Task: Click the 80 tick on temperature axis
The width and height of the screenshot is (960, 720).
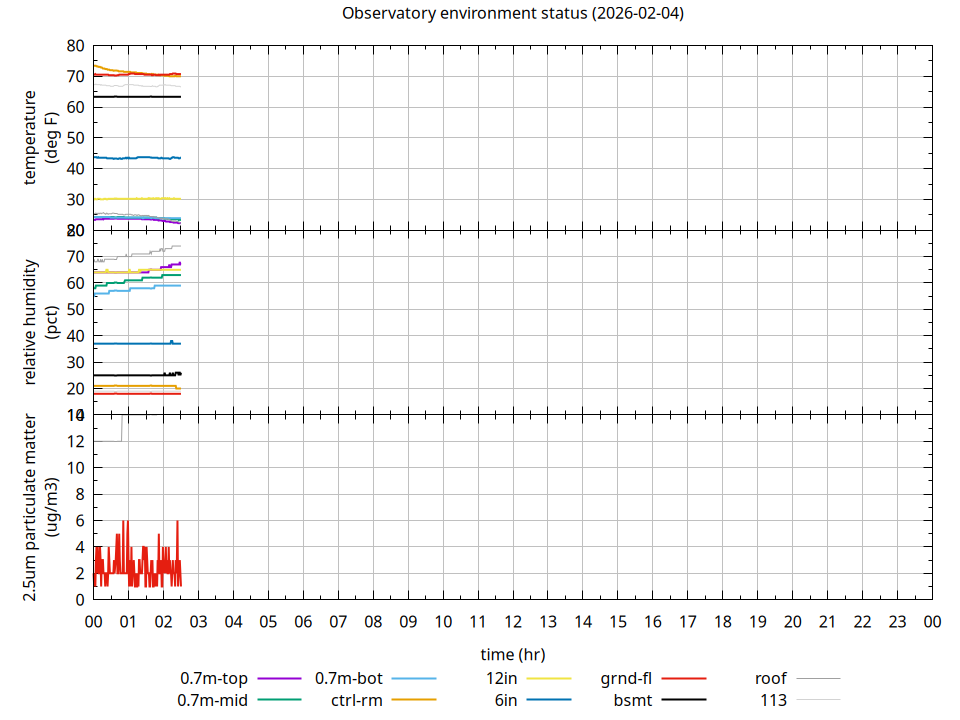Action: pyautogui.click(x=76, y=46)
